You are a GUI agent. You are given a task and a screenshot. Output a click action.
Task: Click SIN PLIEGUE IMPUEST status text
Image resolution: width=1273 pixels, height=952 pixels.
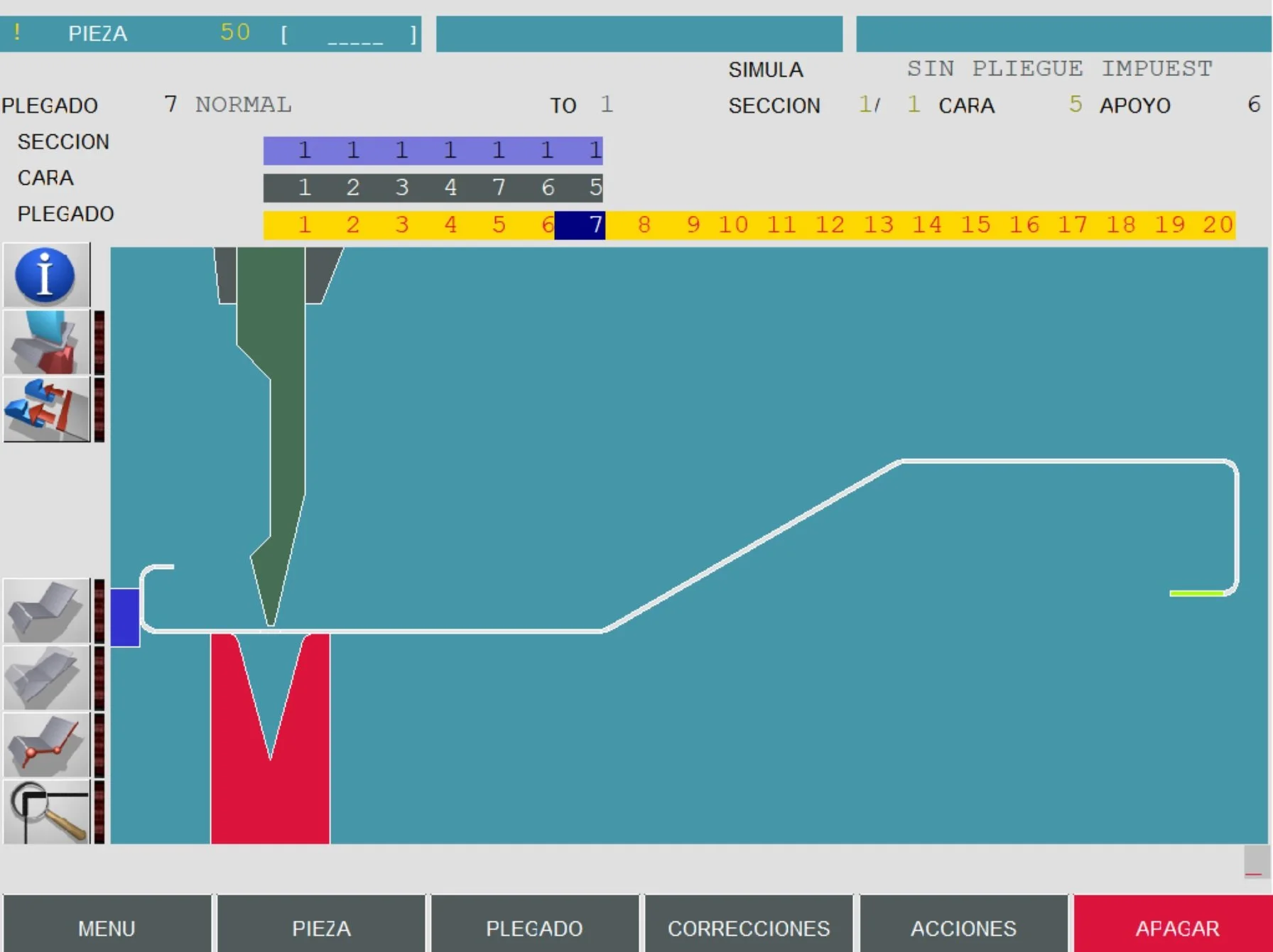1059,69
